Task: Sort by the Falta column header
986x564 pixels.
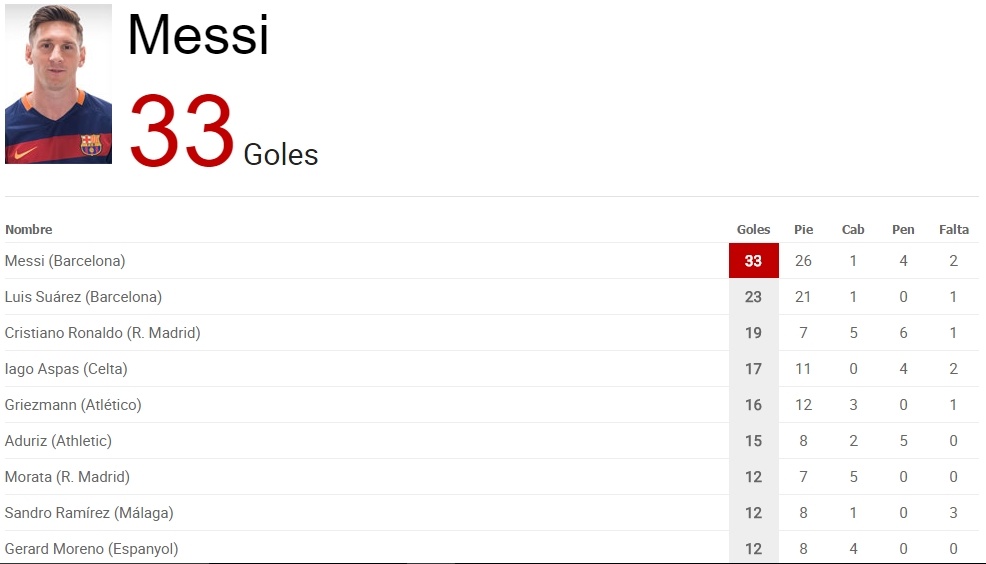Action: [953, 230]
